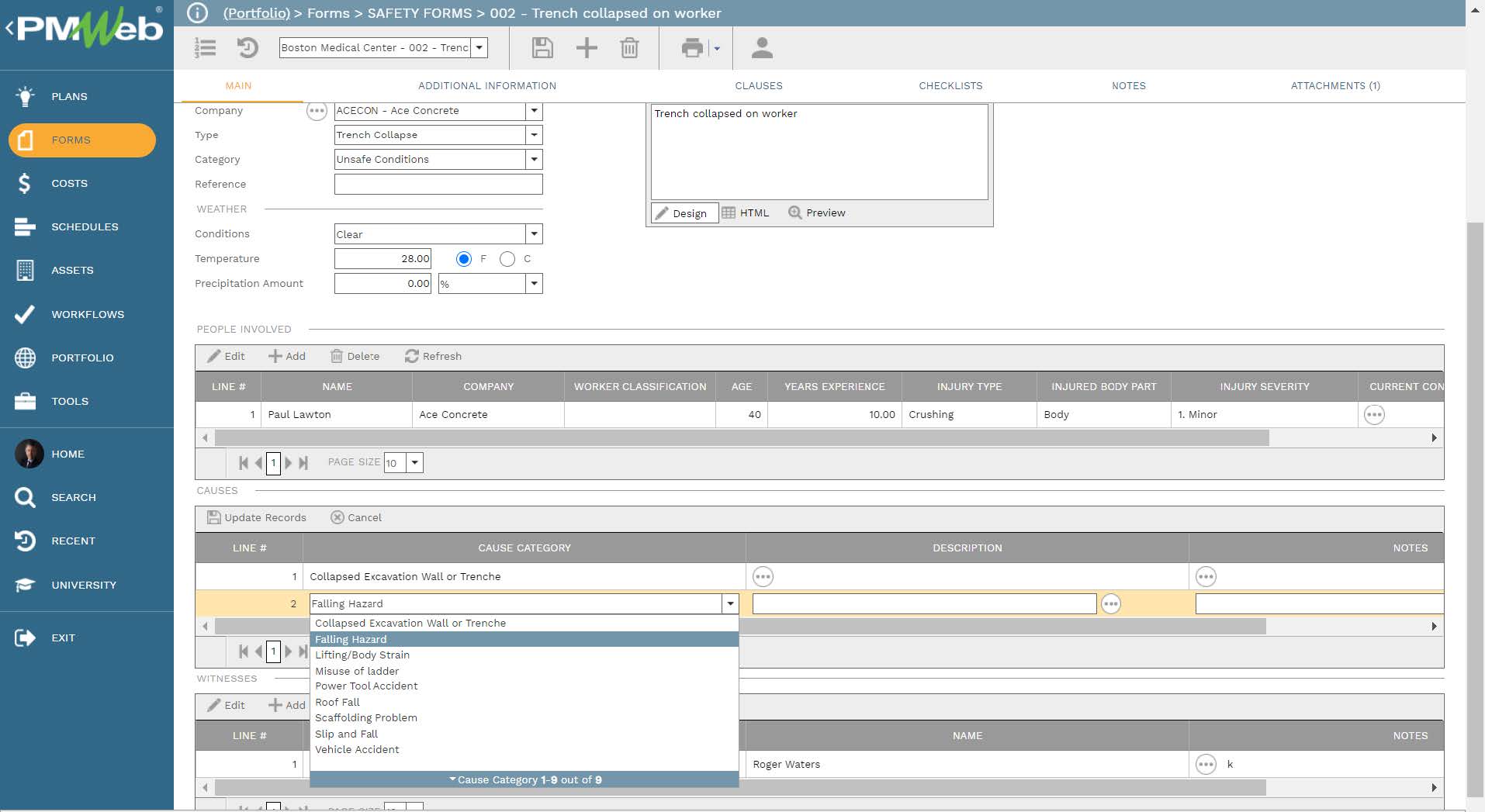
Task: Open the Type dropdown arrow
Action: click(534, 135)
